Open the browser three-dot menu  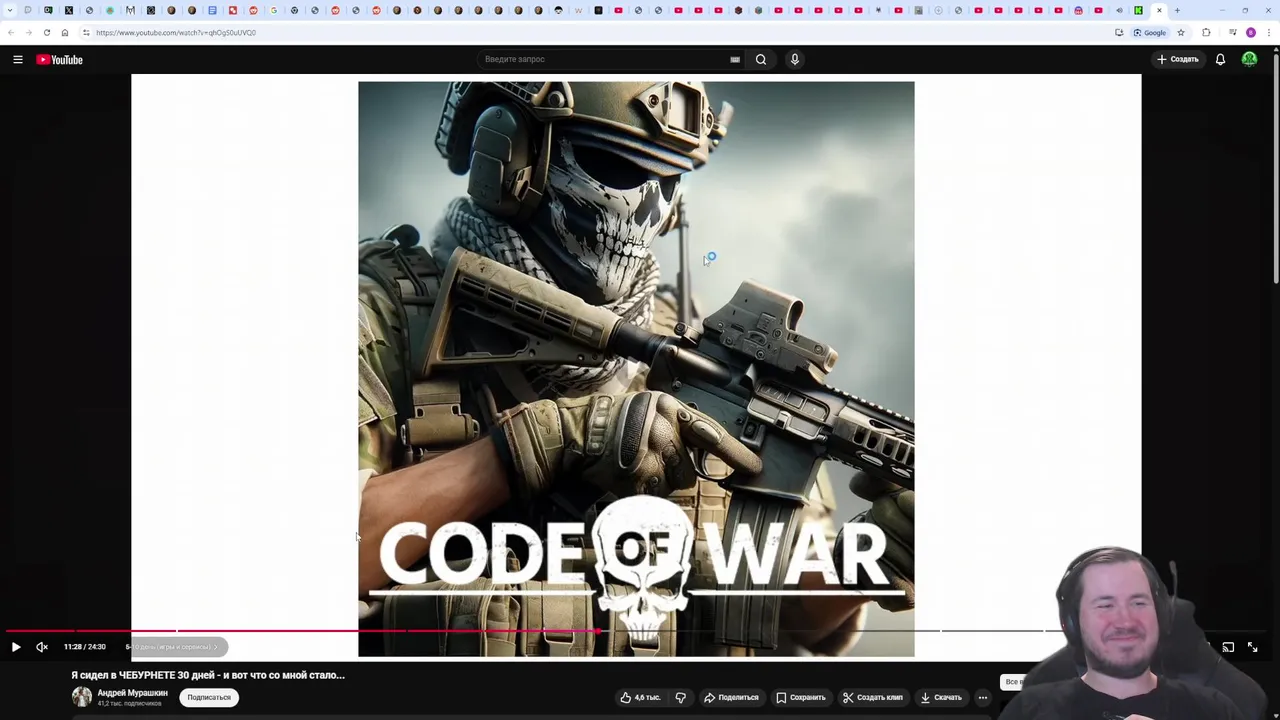[1270, 32]
